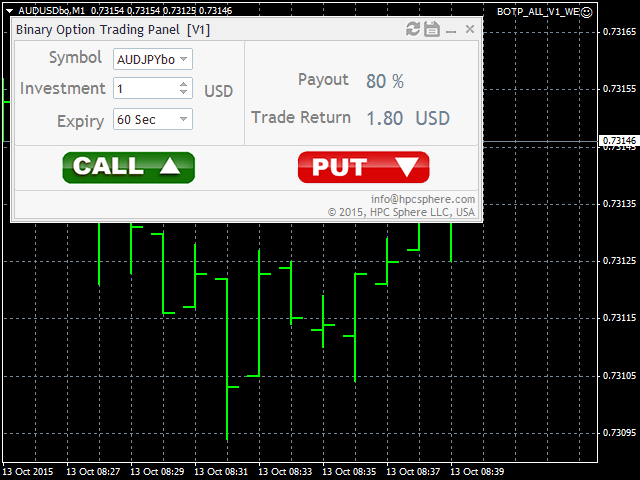Click the info@hpcsphere.com email text
This screenshot has width=640, height=480.
tap(422, 199)
